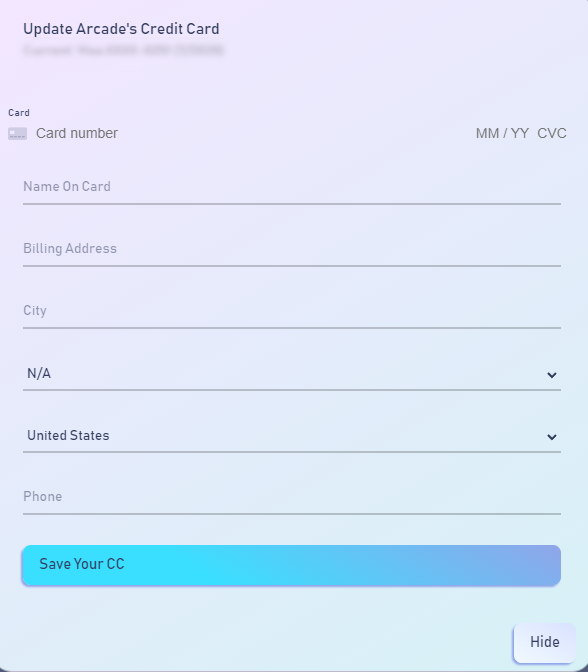This screenshot has height=672, width=588.
Task: Click the underline beneath the Phone field
Action: pyautogui.click(x=292, y=513)
